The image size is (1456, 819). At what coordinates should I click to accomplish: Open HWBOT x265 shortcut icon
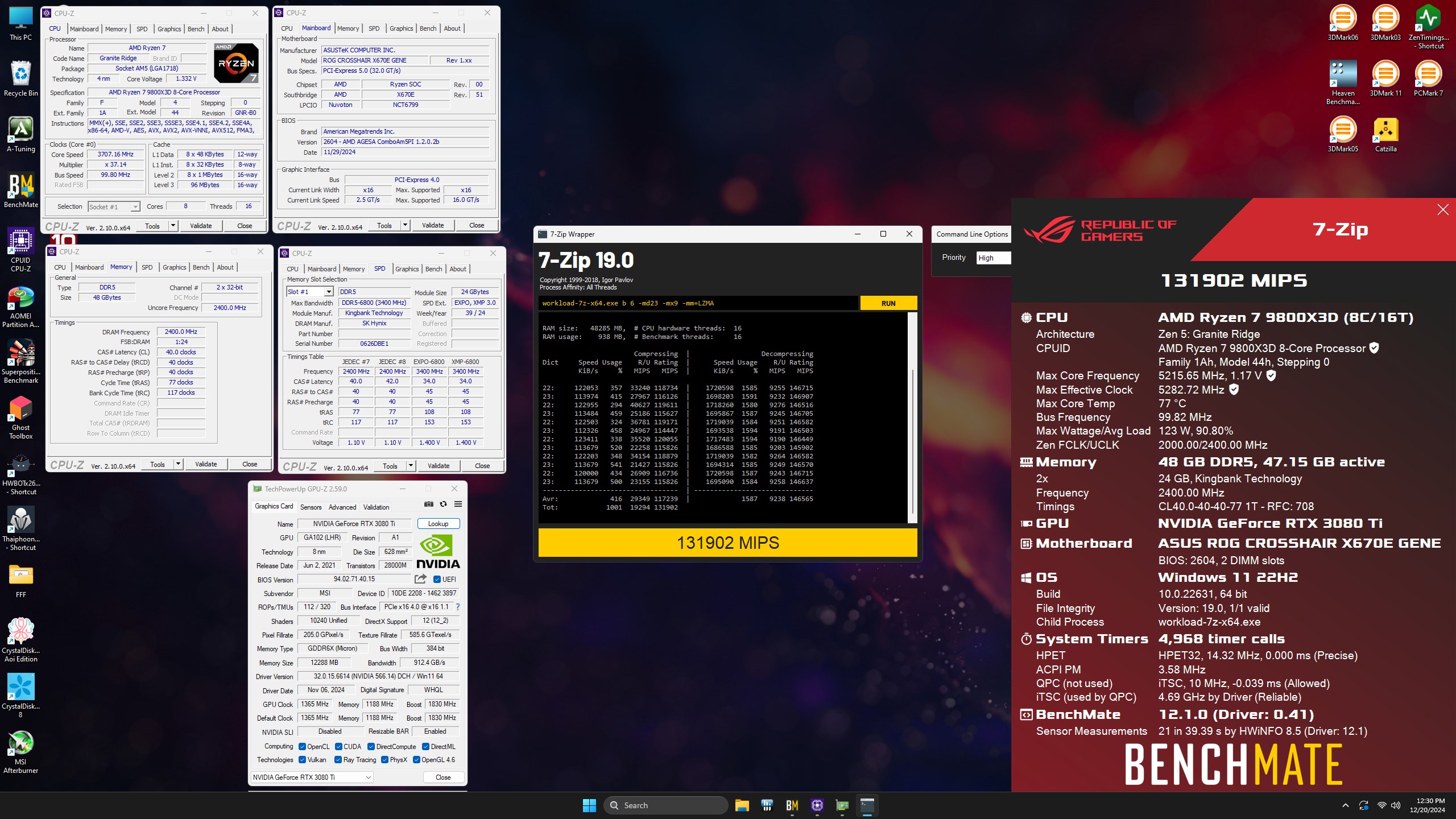pyautogui.click(x=21, y=473)
